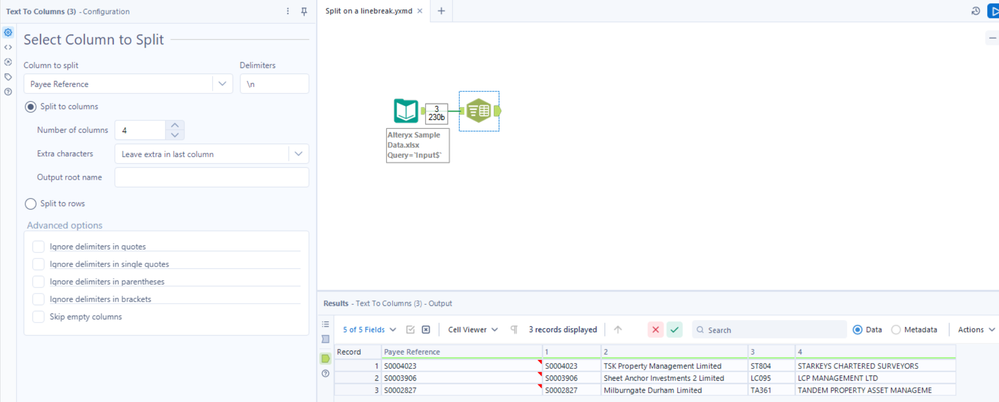
Task: Click the red X discard button
Action: pos(656,330)
